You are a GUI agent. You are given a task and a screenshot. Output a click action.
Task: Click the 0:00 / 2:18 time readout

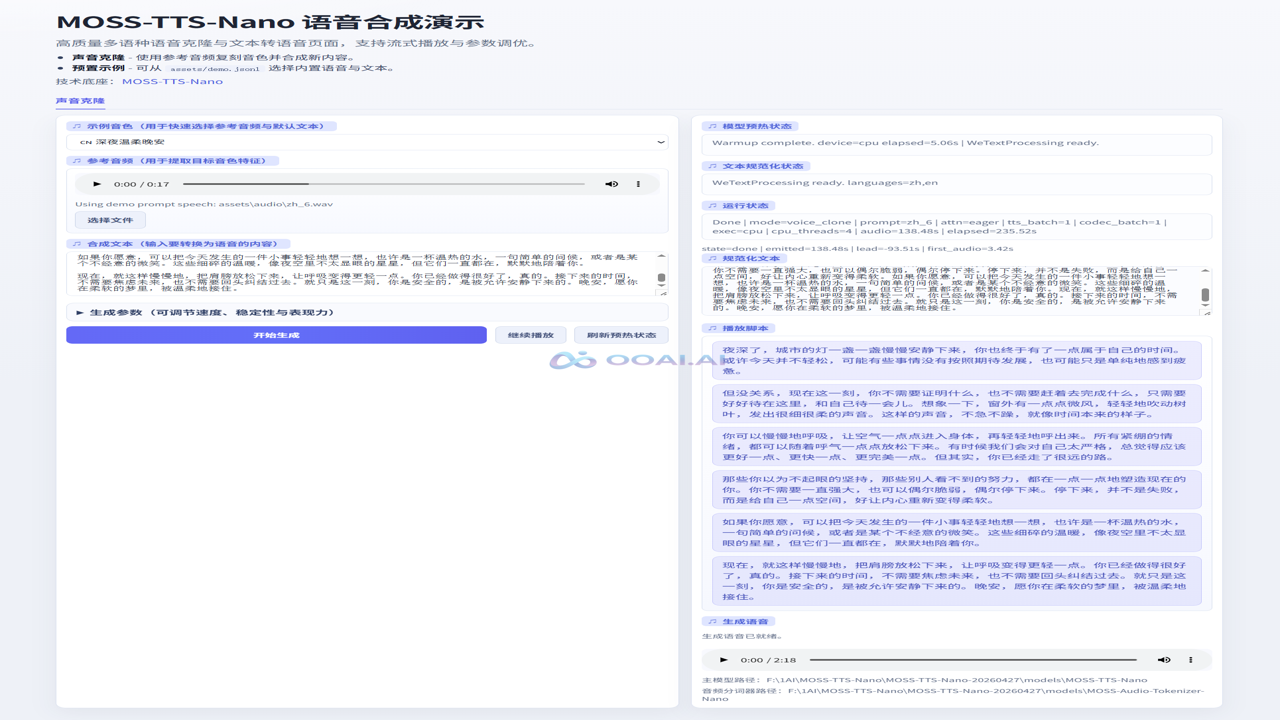(768, 660)
